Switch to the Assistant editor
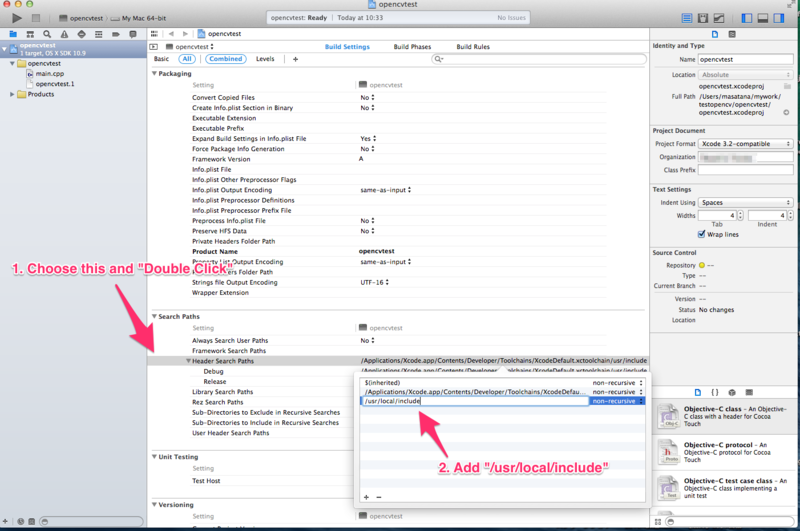 tap(703, 18)
